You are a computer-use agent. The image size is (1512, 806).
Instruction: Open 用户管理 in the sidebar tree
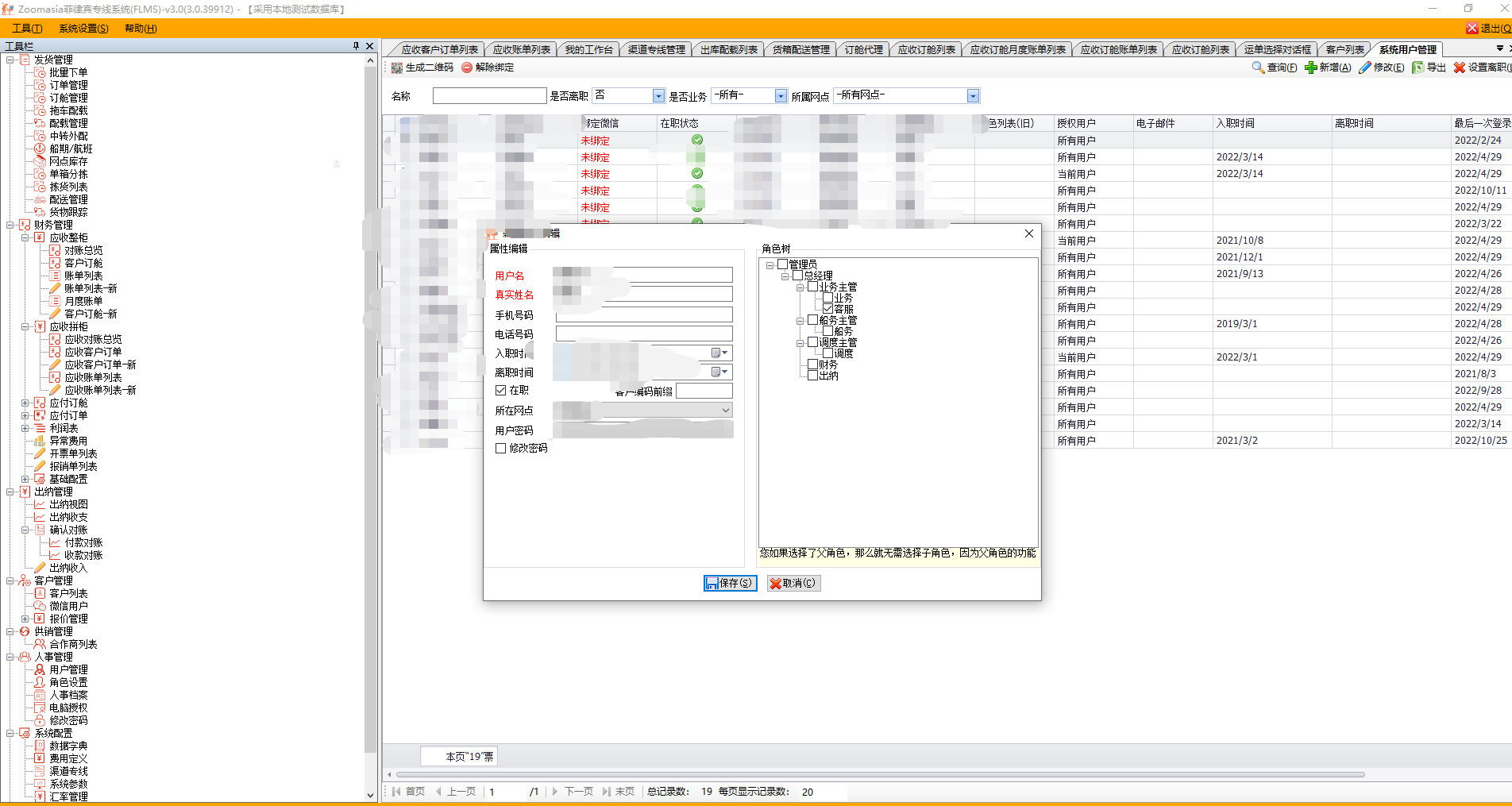point(68,669)
